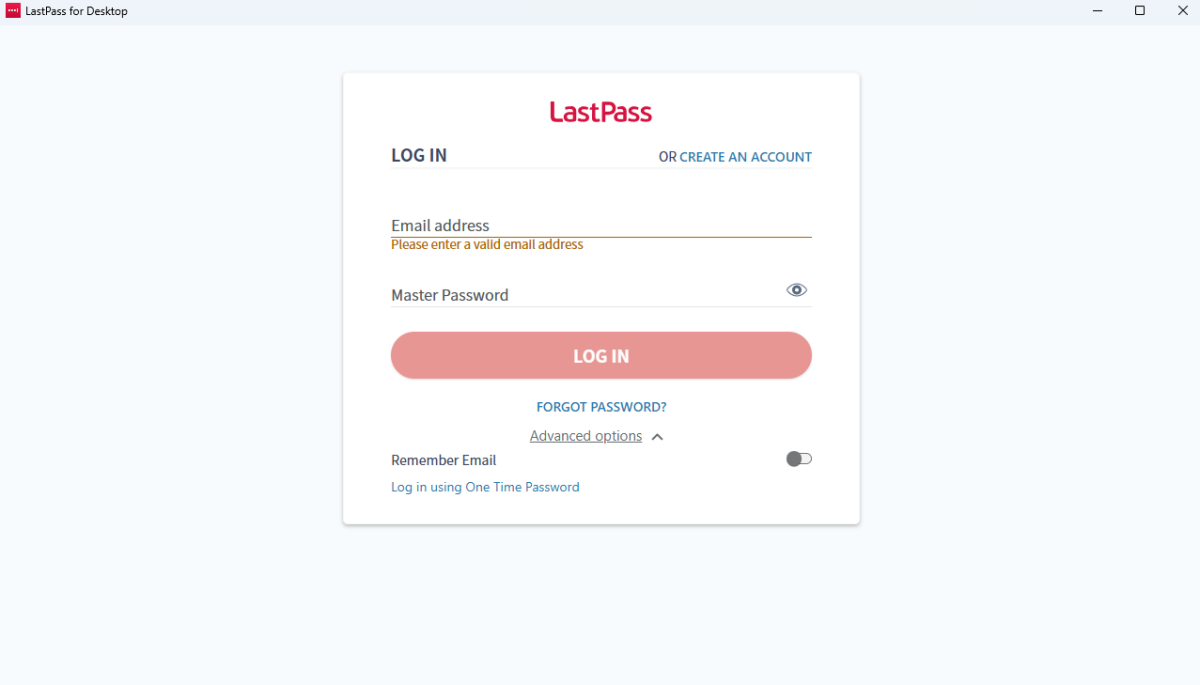Collapse Advanced options using the chevron arrow

657,437
